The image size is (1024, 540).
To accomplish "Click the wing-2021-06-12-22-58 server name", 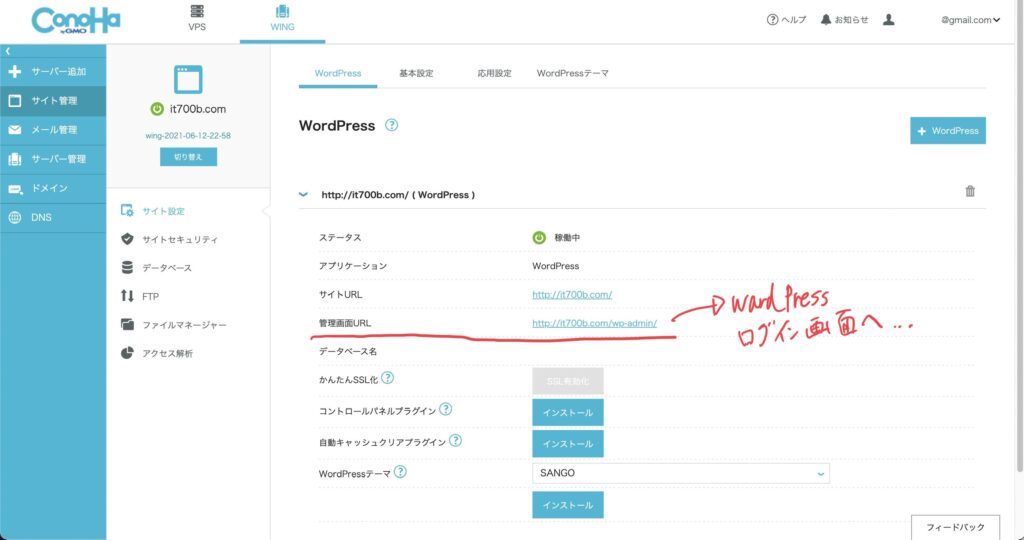I will [188, 136].
